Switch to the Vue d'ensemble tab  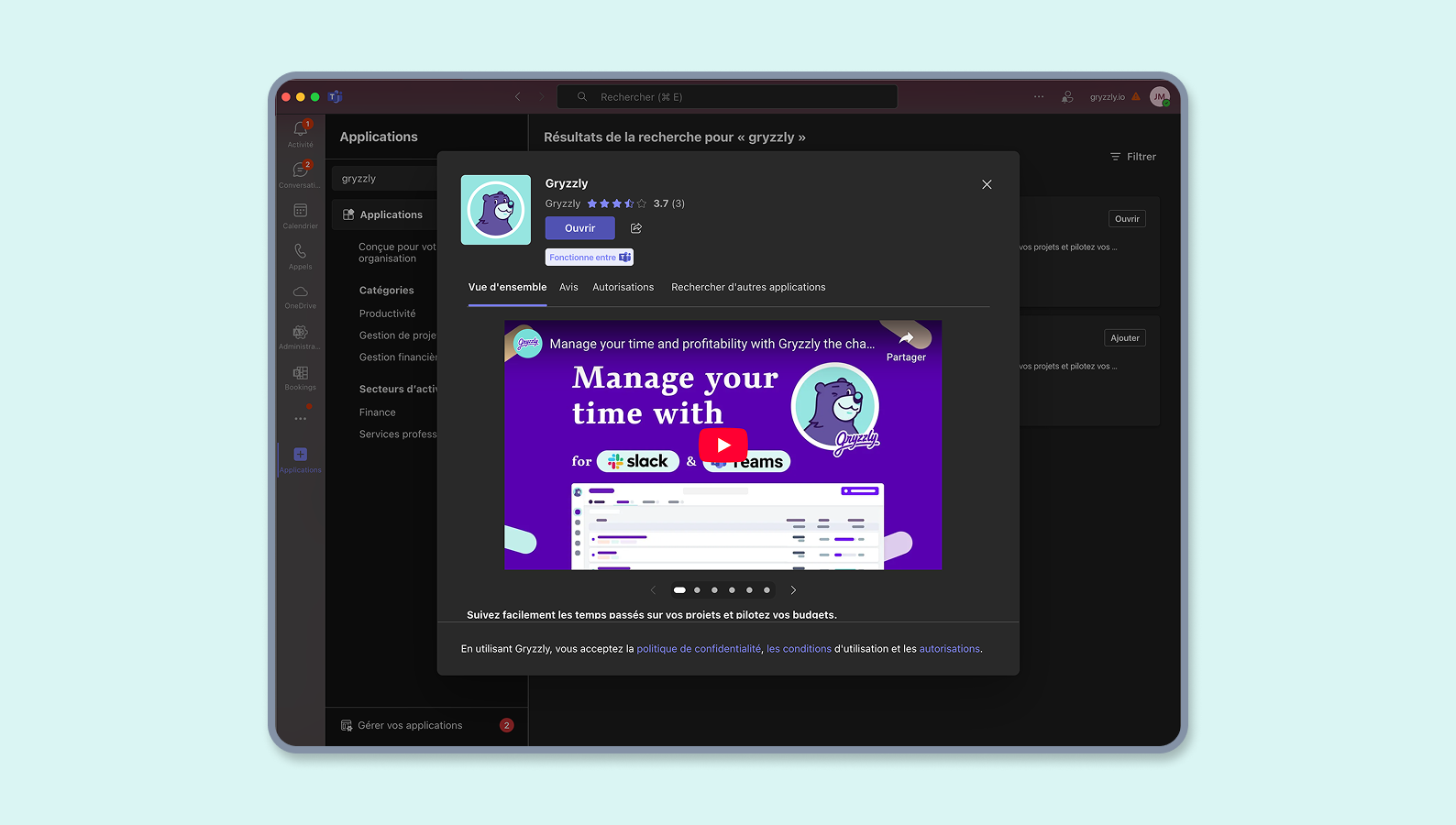(x=507, y=287)
